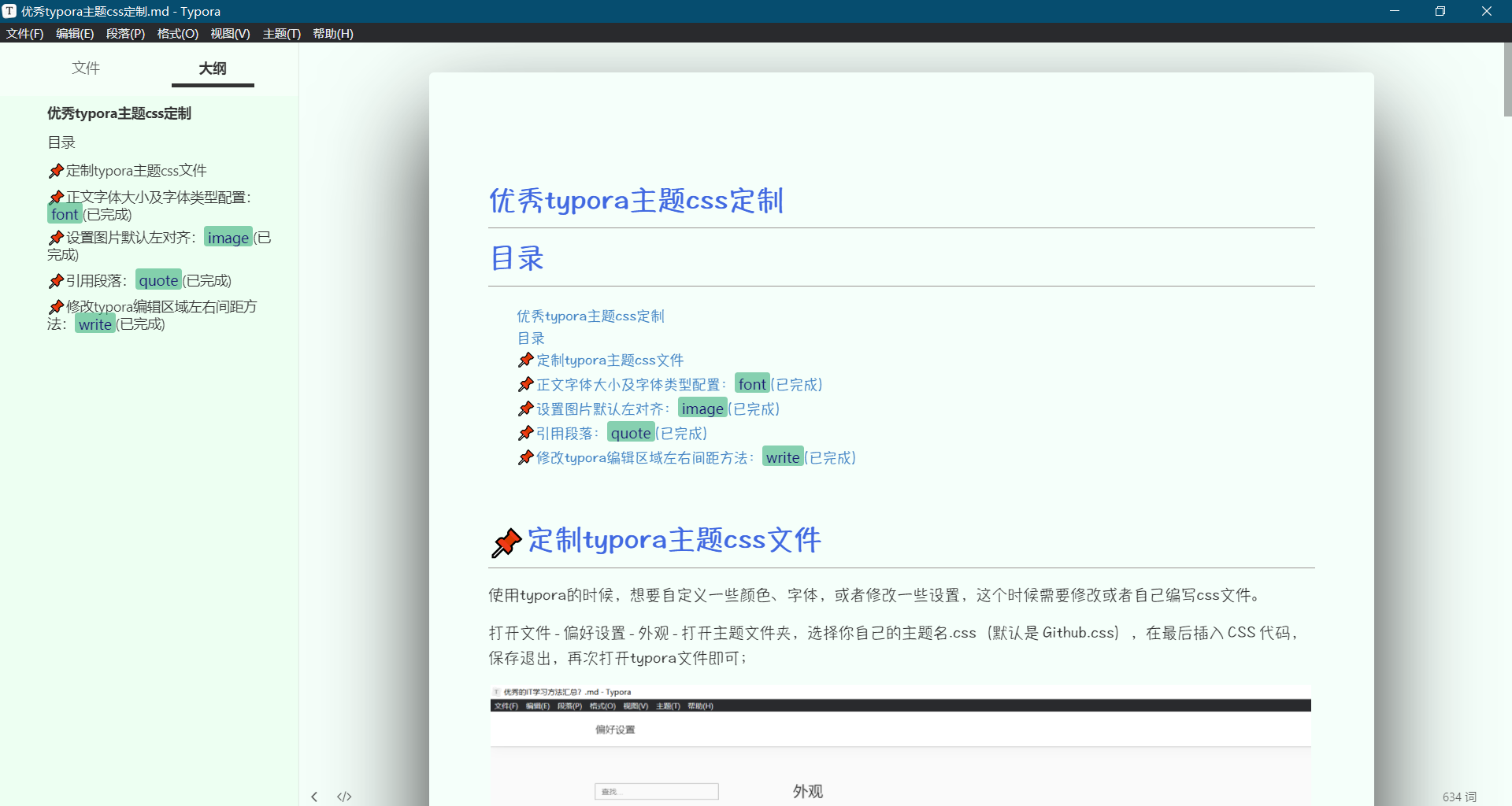Follow TOC link 优秀typora主题css定制
This screenshot has height=806, width=1512.
click(590, 316)
